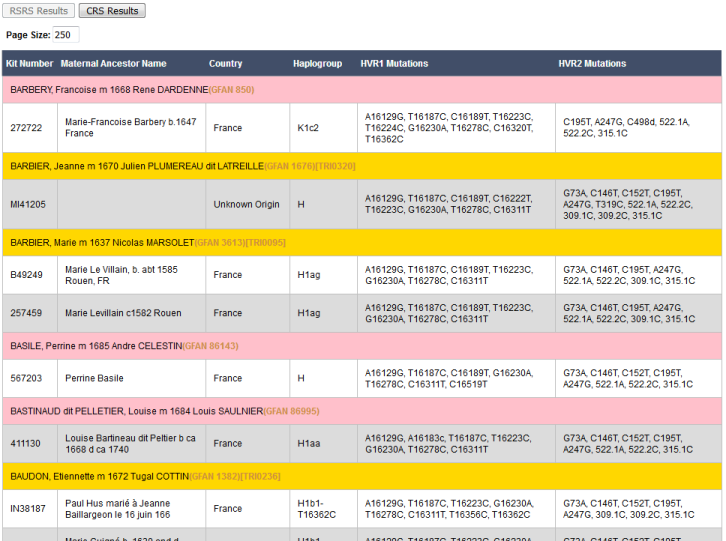Open the GFAN 86143 link
Image resolution: width=726 pixels, height=541 pixels.
pos(211,346)
